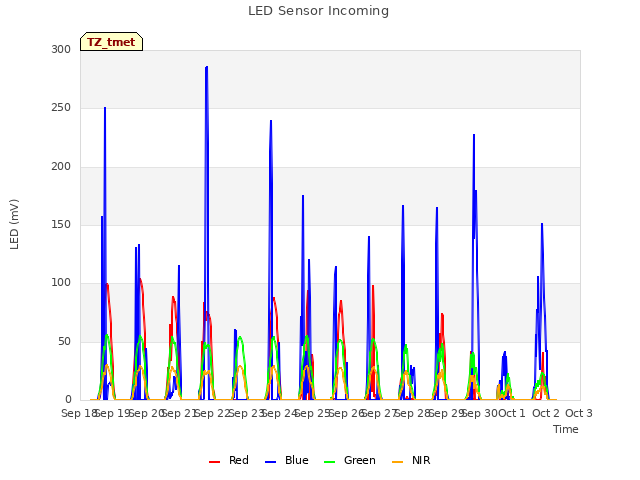Click the blue peak near 228 mV on Sep 30

click(x=474, y=135)
